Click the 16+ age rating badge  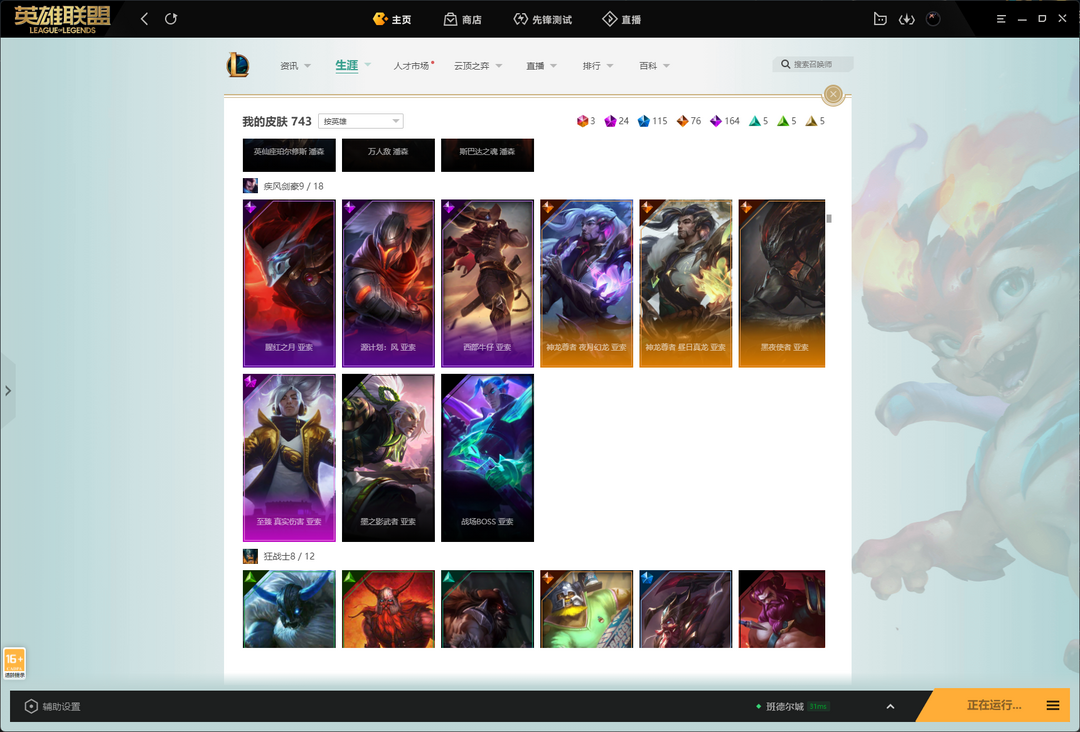(14, 663)
